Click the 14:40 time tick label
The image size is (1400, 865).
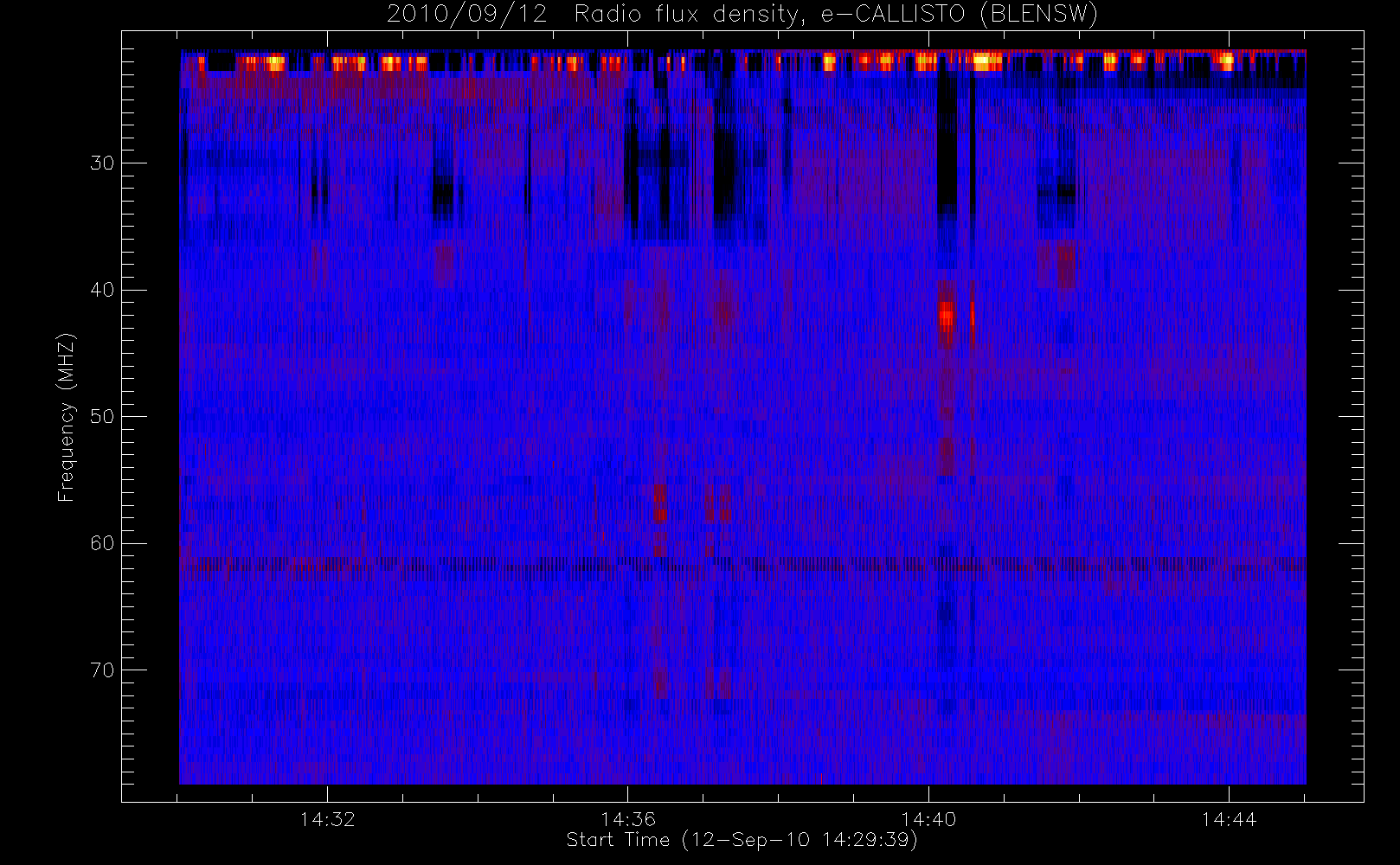(x=928, y=819)
